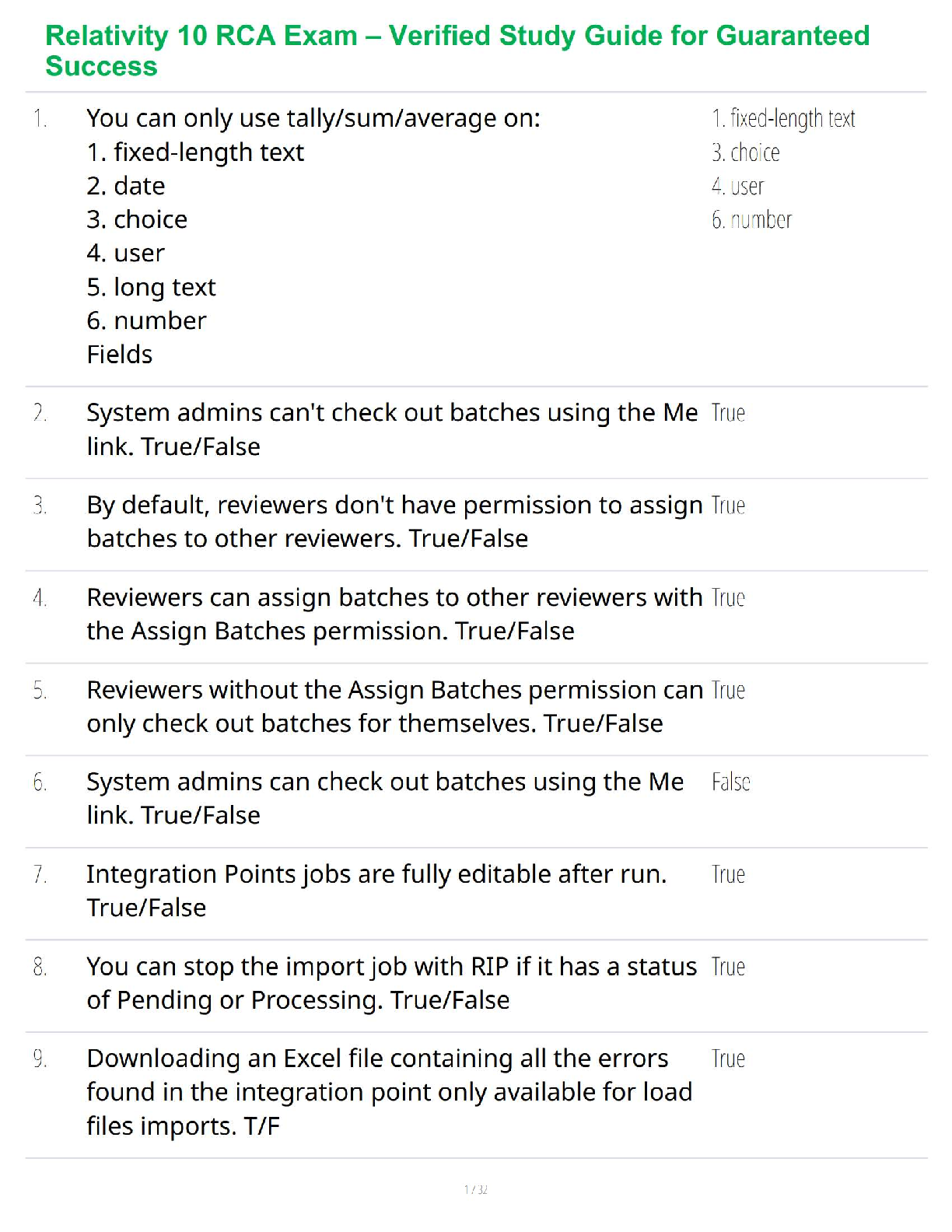Click question 4 about the Assign Batches permission
Viewport: 952px width, 1232px height.
point(394,614)
